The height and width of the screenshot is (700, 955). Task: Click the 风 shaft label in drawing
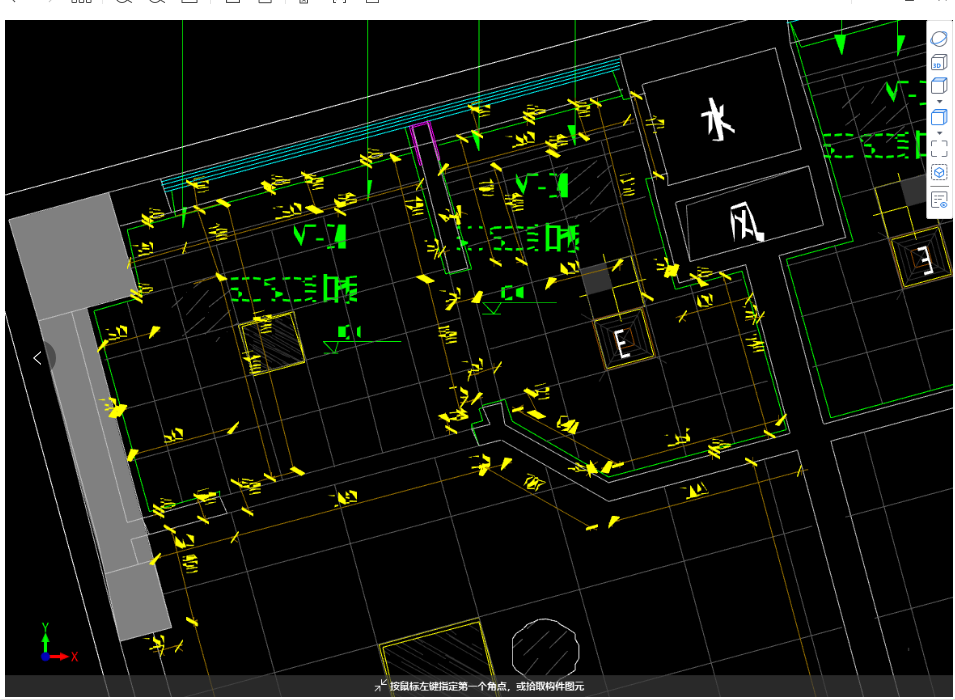point(746,221)
